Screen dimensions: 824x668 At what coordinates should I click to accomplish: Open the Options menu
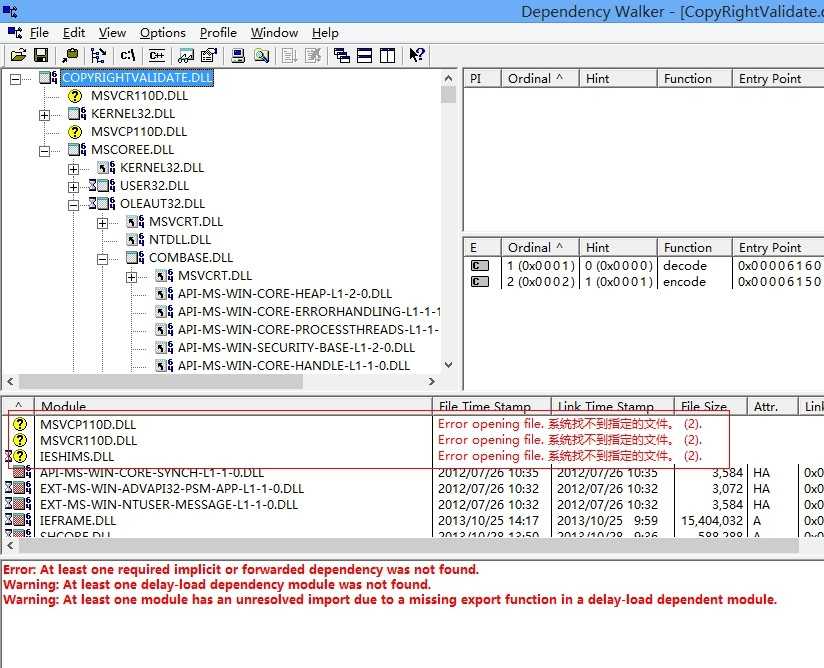pos(163,33)
